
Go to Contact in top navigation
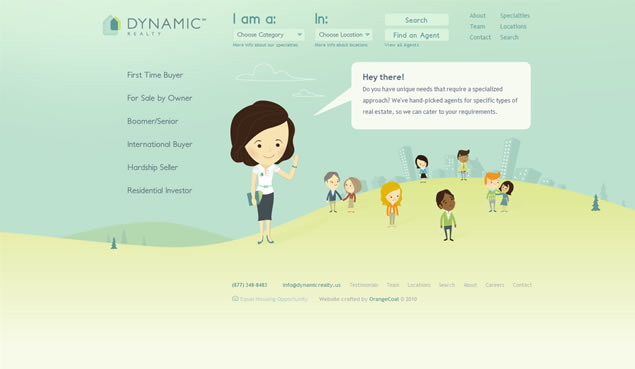coord(480,37)
